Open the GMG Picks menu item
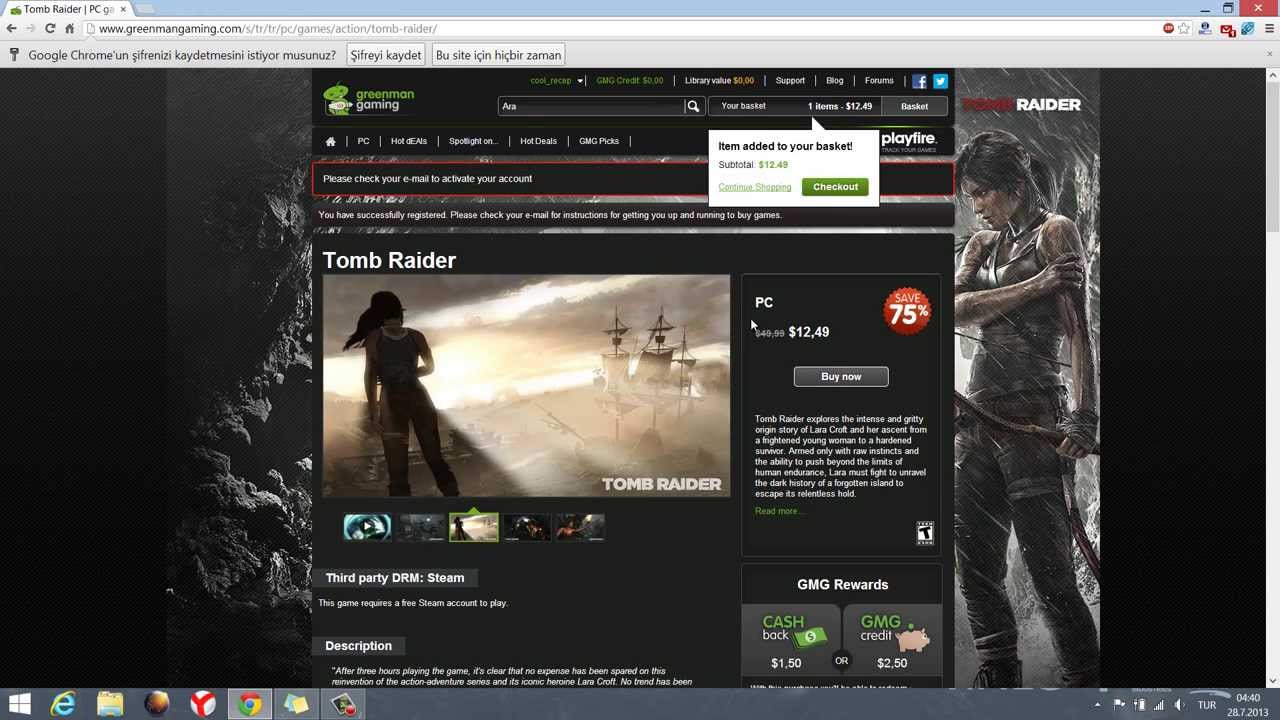 pos(599,141)
